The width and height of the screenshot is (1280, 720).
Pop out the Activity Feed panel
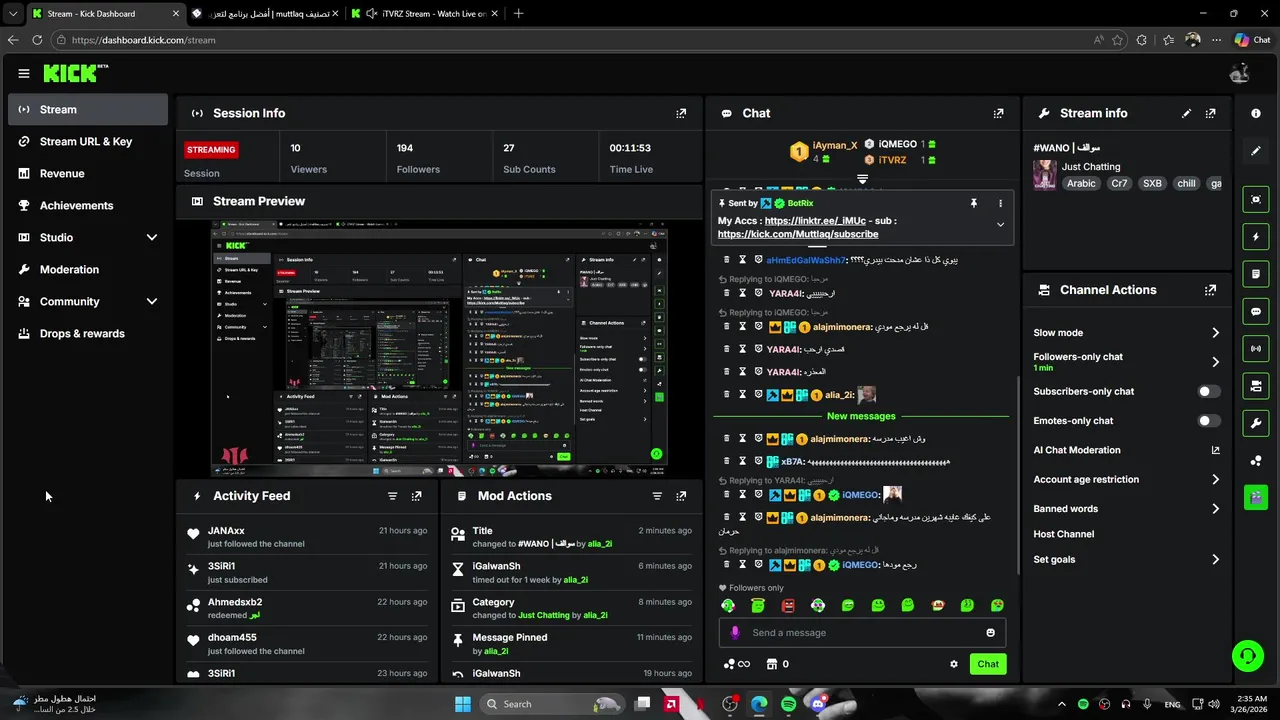click(x=417, y=496)
